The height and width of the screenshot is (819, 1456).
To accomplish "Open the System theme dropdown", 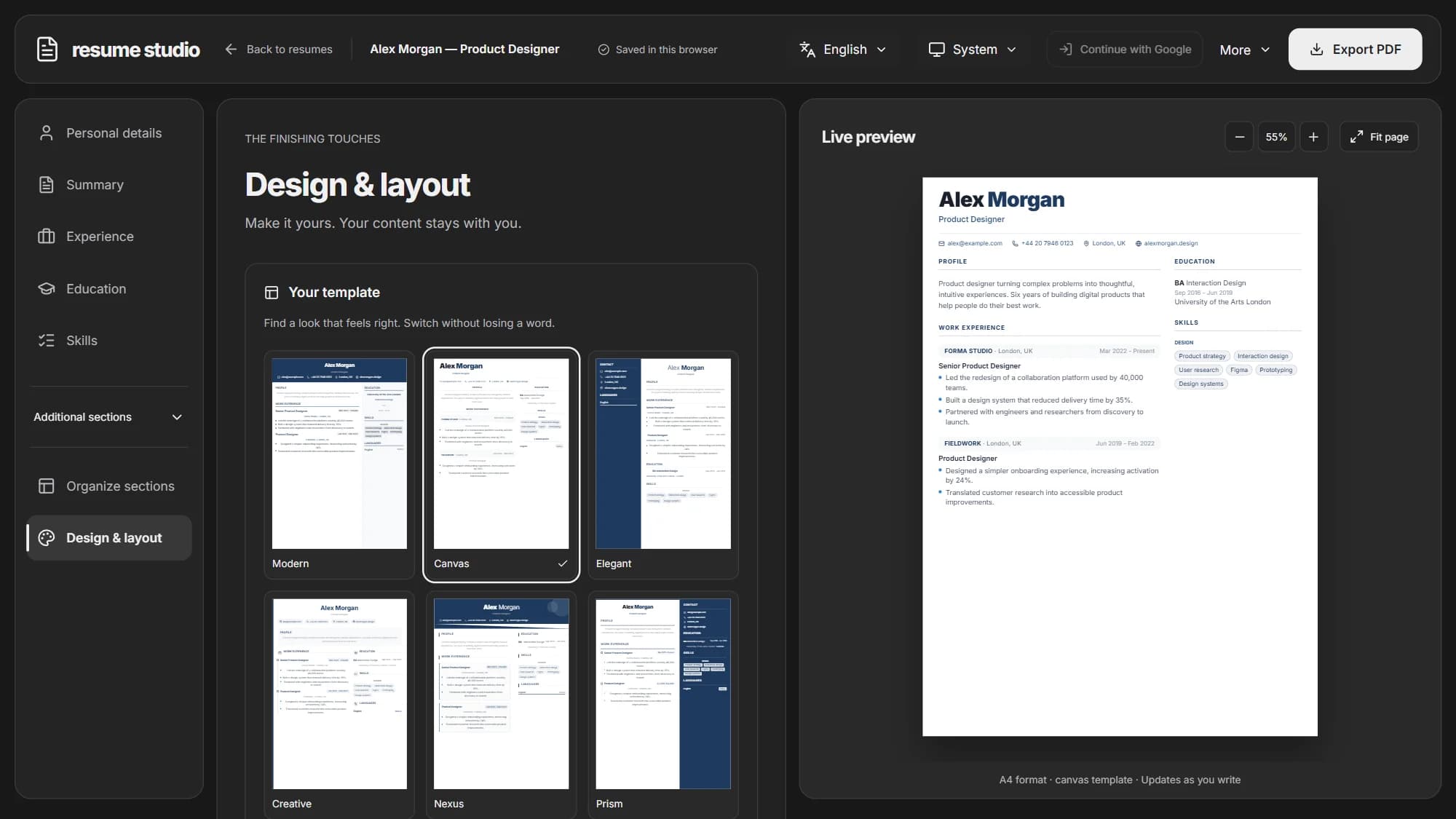I will coord(972,50).
